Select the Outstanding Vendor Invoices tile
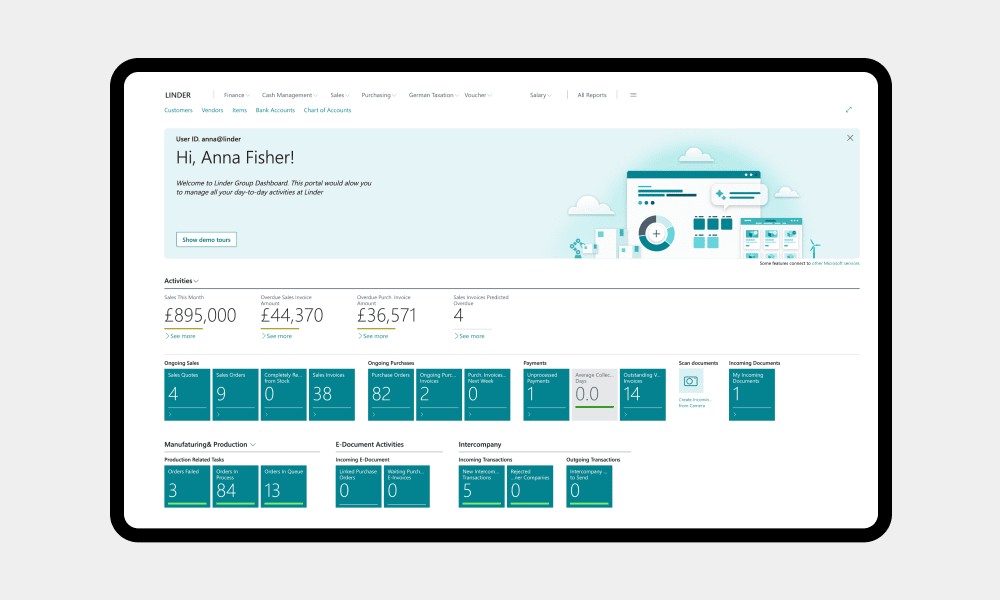The height and width of the screenshot is (600, 1000). coord(642,394)
